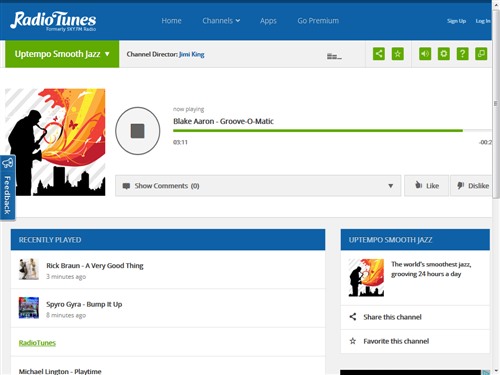Screen dimensions: 500x375
Task: Click the green help question mark icon
Action: (462, 54)
